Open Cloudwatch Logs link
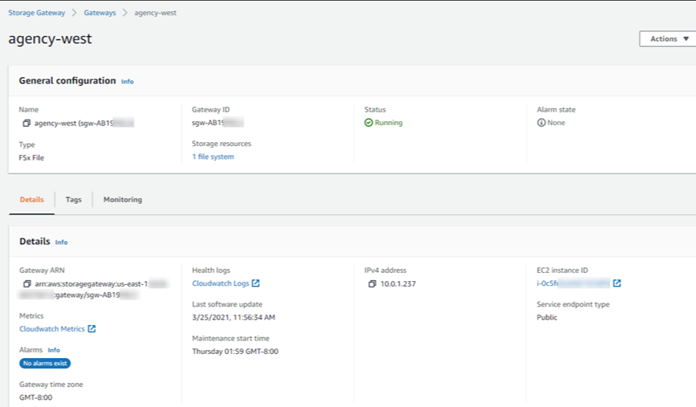 (x=220, y=284)
